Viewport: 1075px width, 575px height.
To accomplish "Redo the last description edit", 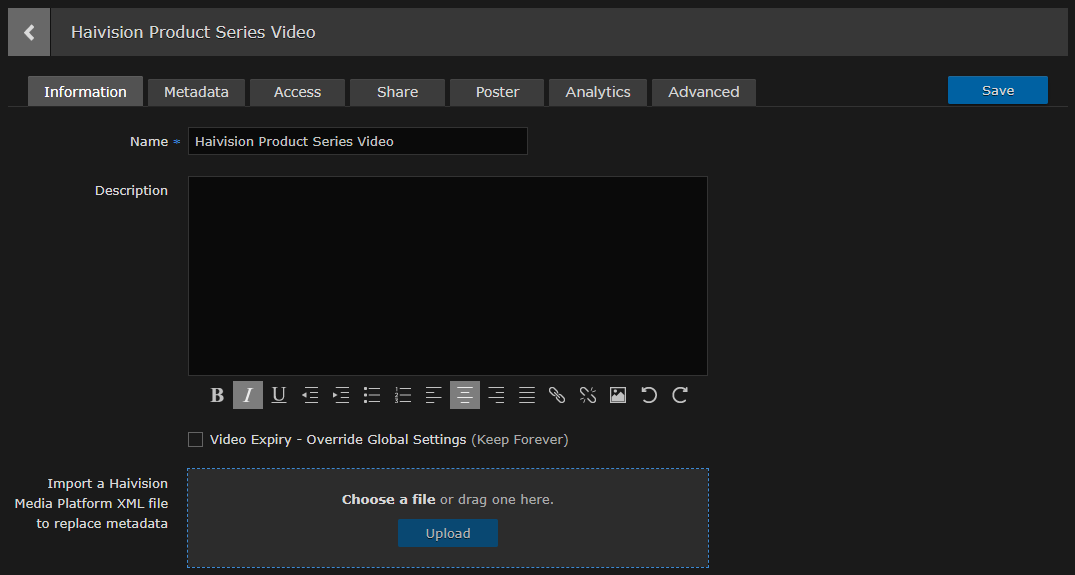I will 680,395.
